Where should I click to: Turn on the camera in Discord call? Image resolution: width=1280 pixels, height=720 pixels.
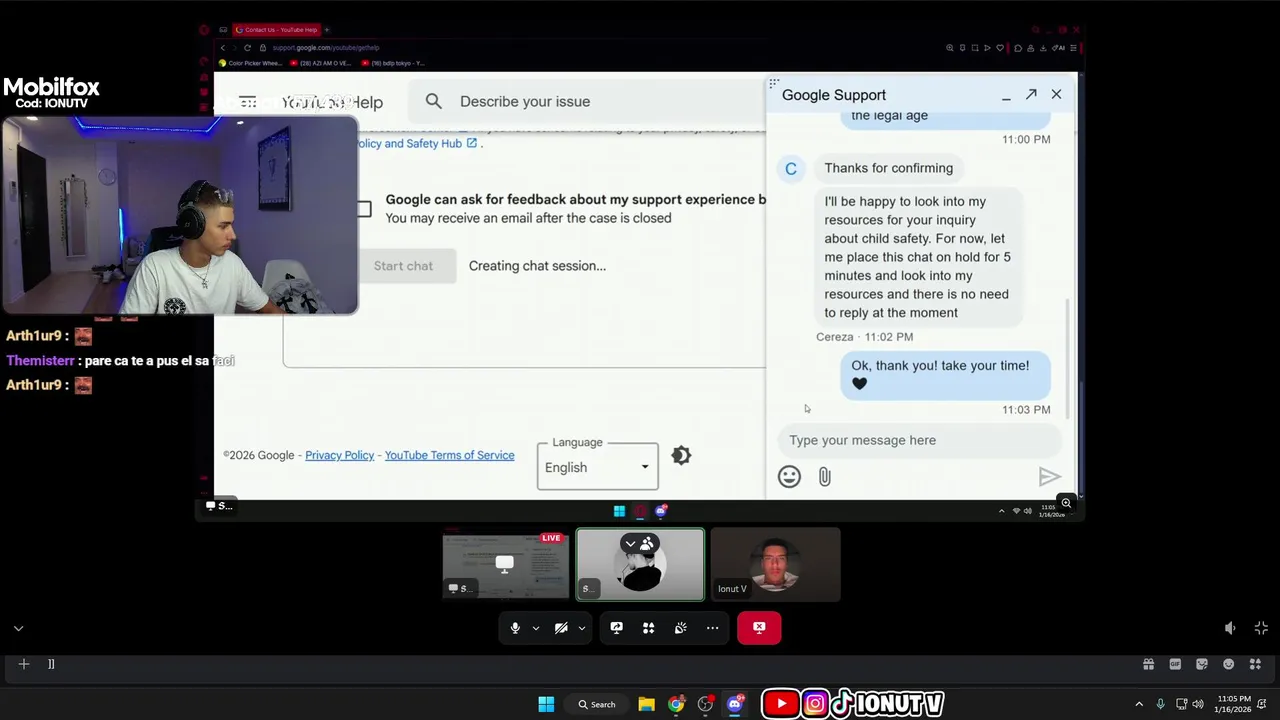click(561, 628)
